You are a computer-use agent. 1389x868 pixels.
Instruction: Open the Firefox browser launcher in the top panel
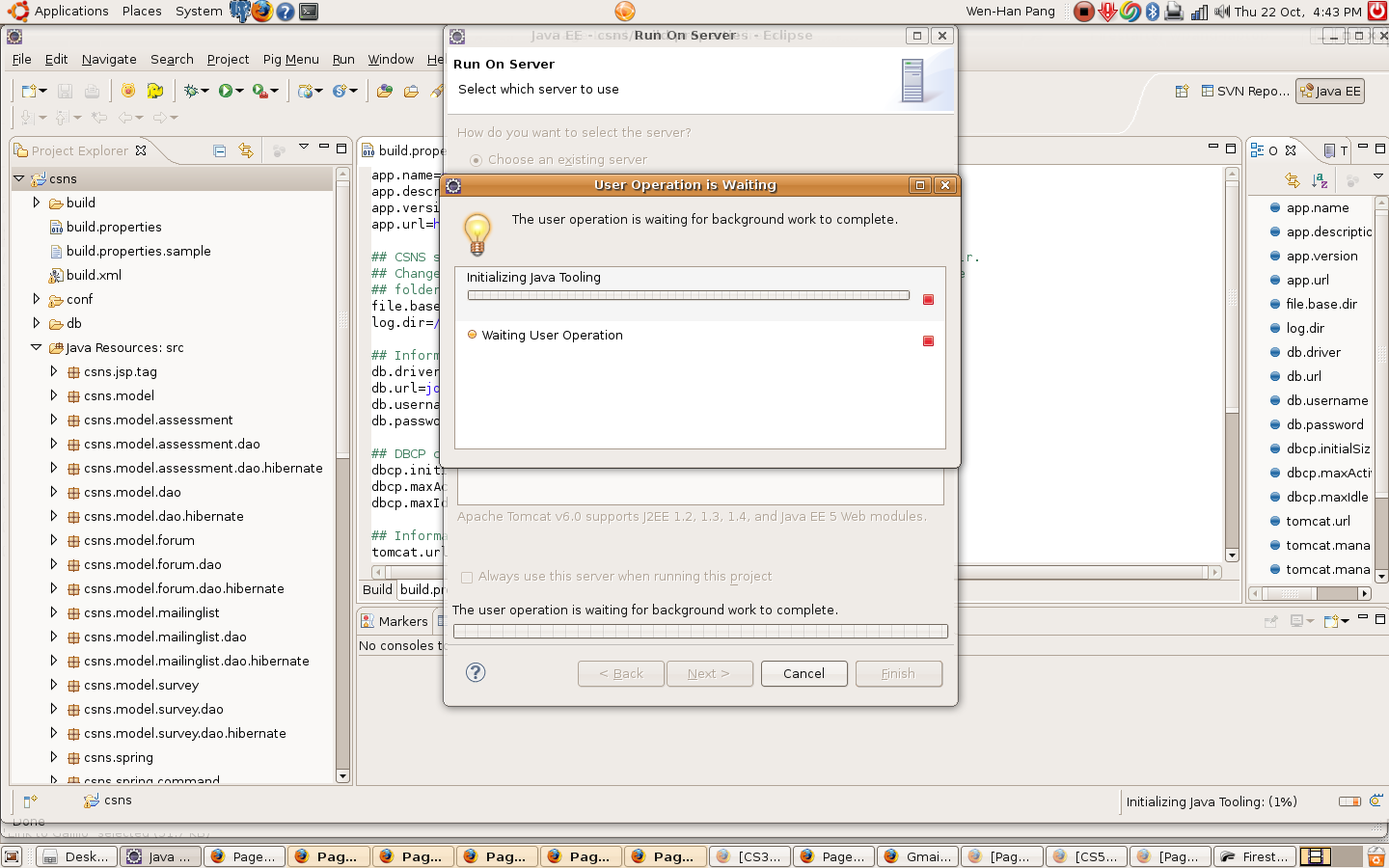tap(262, 12)
